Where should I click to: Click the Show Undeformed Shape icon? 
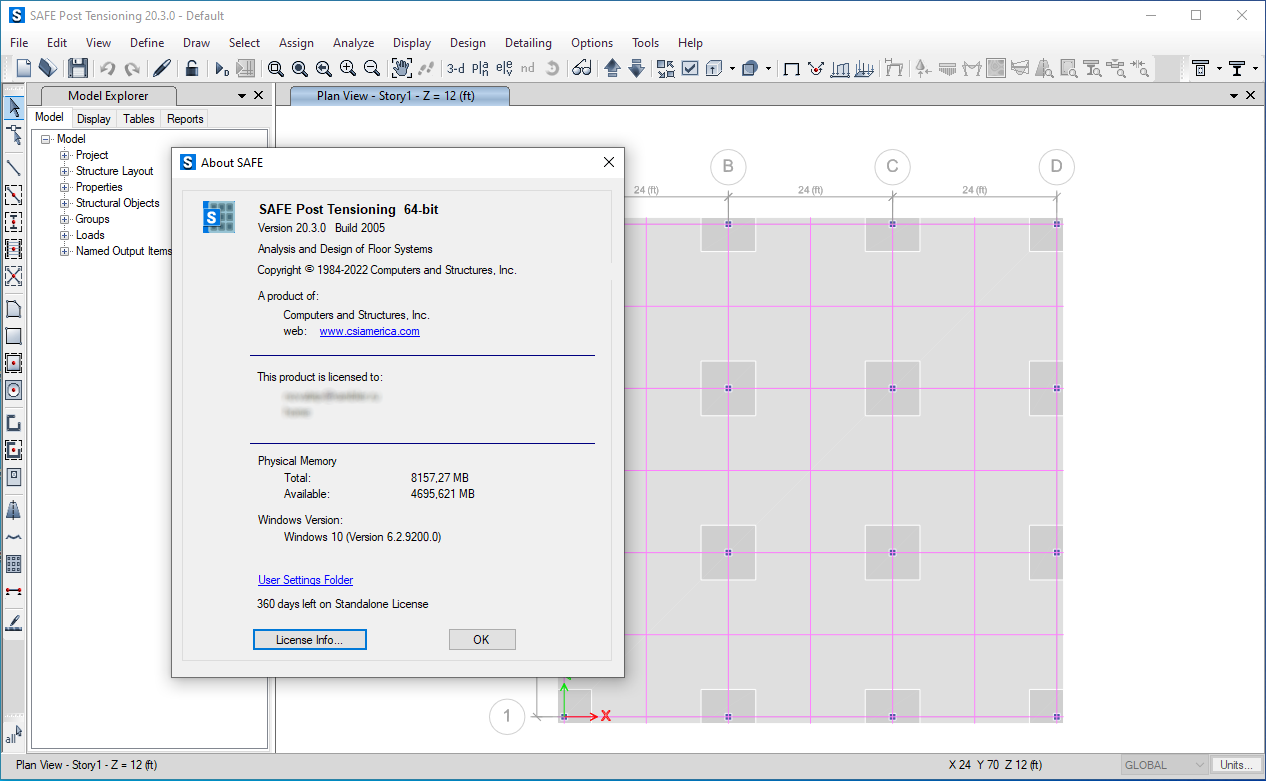click(x=792, y=68)
